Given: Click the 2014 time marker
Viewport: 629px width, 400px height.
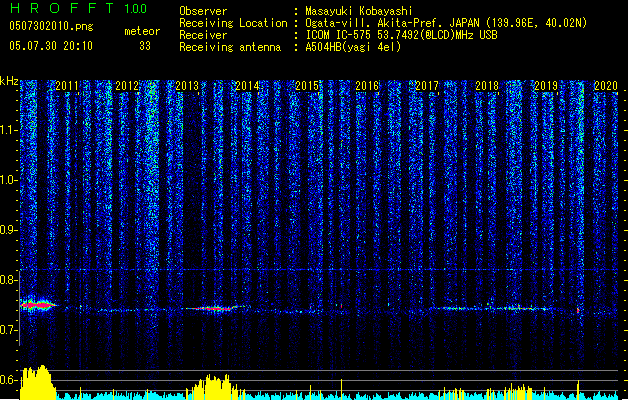Looking at the screenshot, I should click(x=247, y=86).
